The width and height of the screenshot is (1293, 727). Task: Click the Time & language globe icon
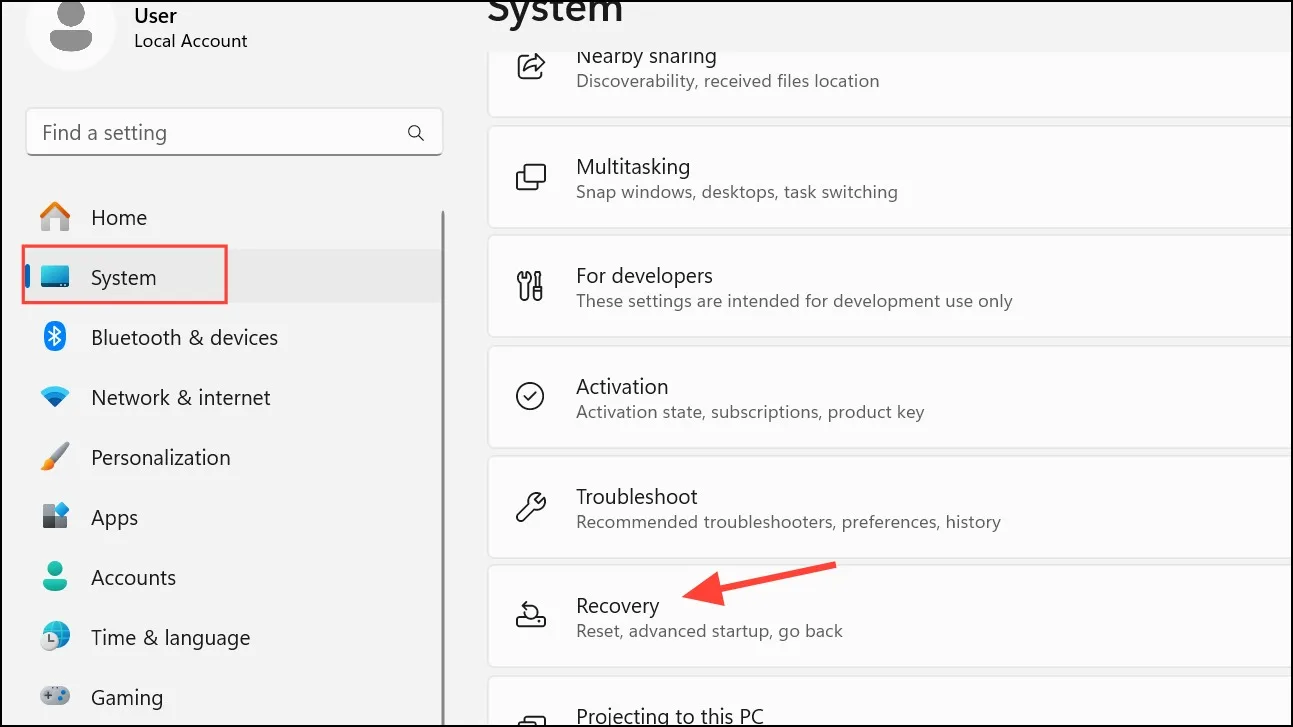tap(55, 637)
